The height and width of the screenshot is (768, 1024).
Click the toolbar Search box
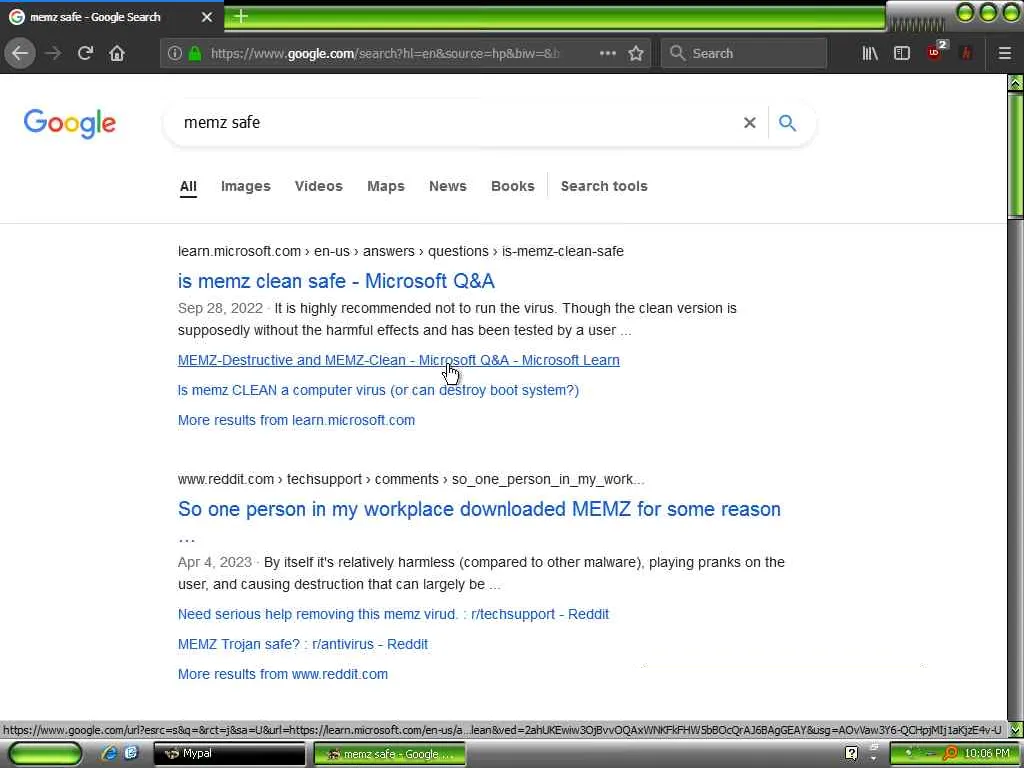click(x=744, y=53)
